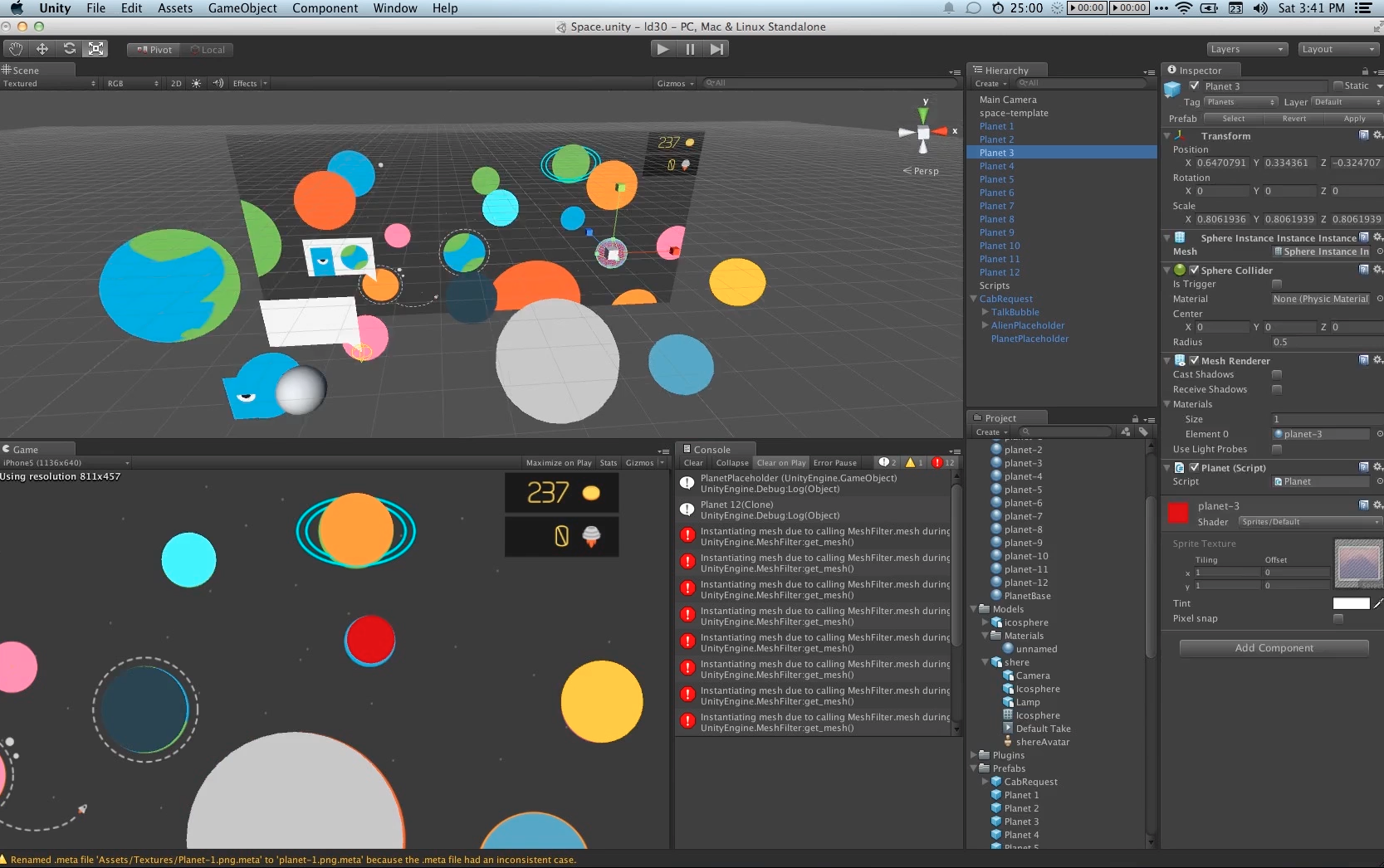Open the Assets menu
Screen dimensions: 1384x868
click(175, 8)
